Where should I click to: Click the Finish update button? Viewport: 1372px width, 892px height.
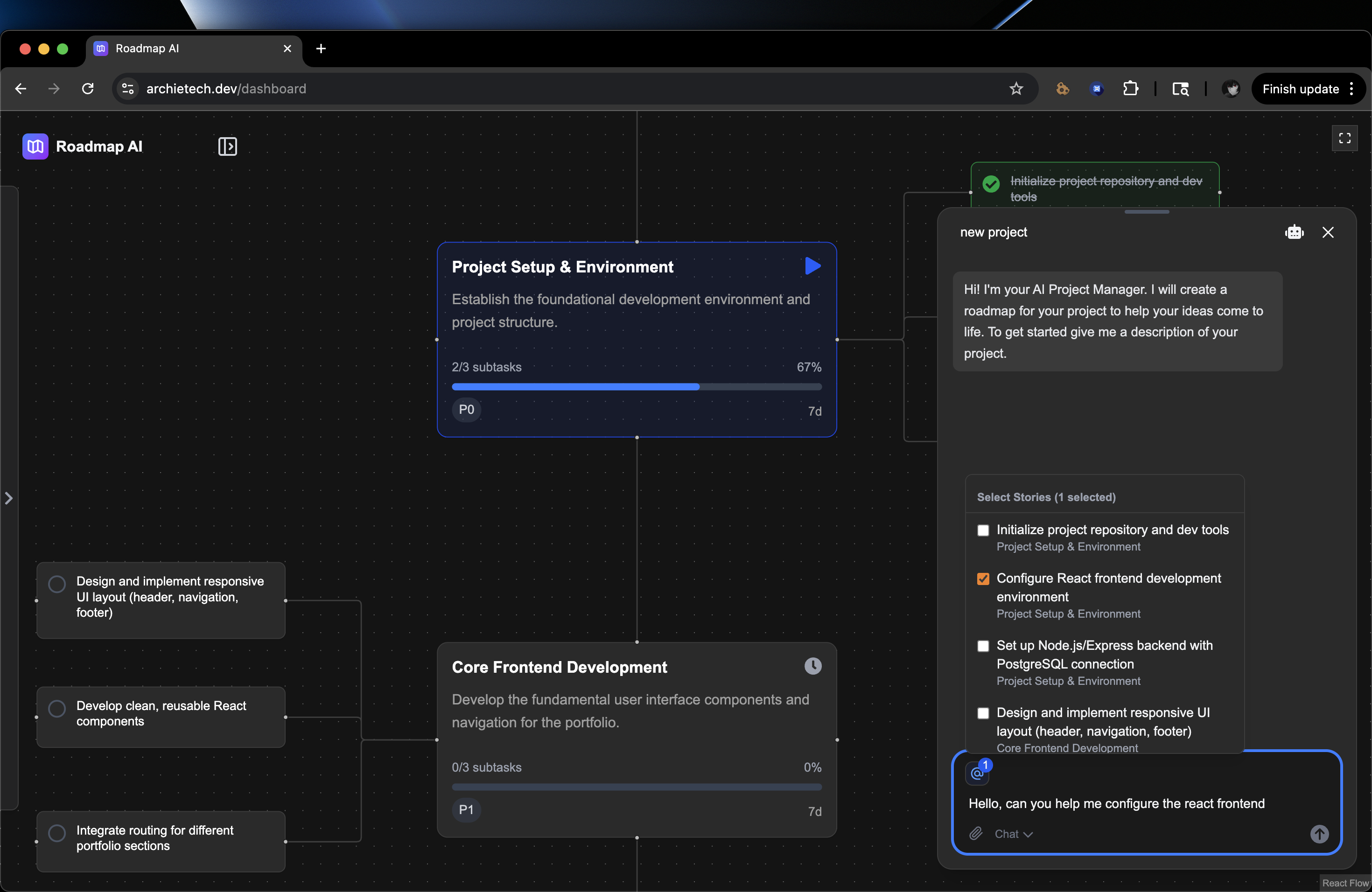[x=1300, y=89]
